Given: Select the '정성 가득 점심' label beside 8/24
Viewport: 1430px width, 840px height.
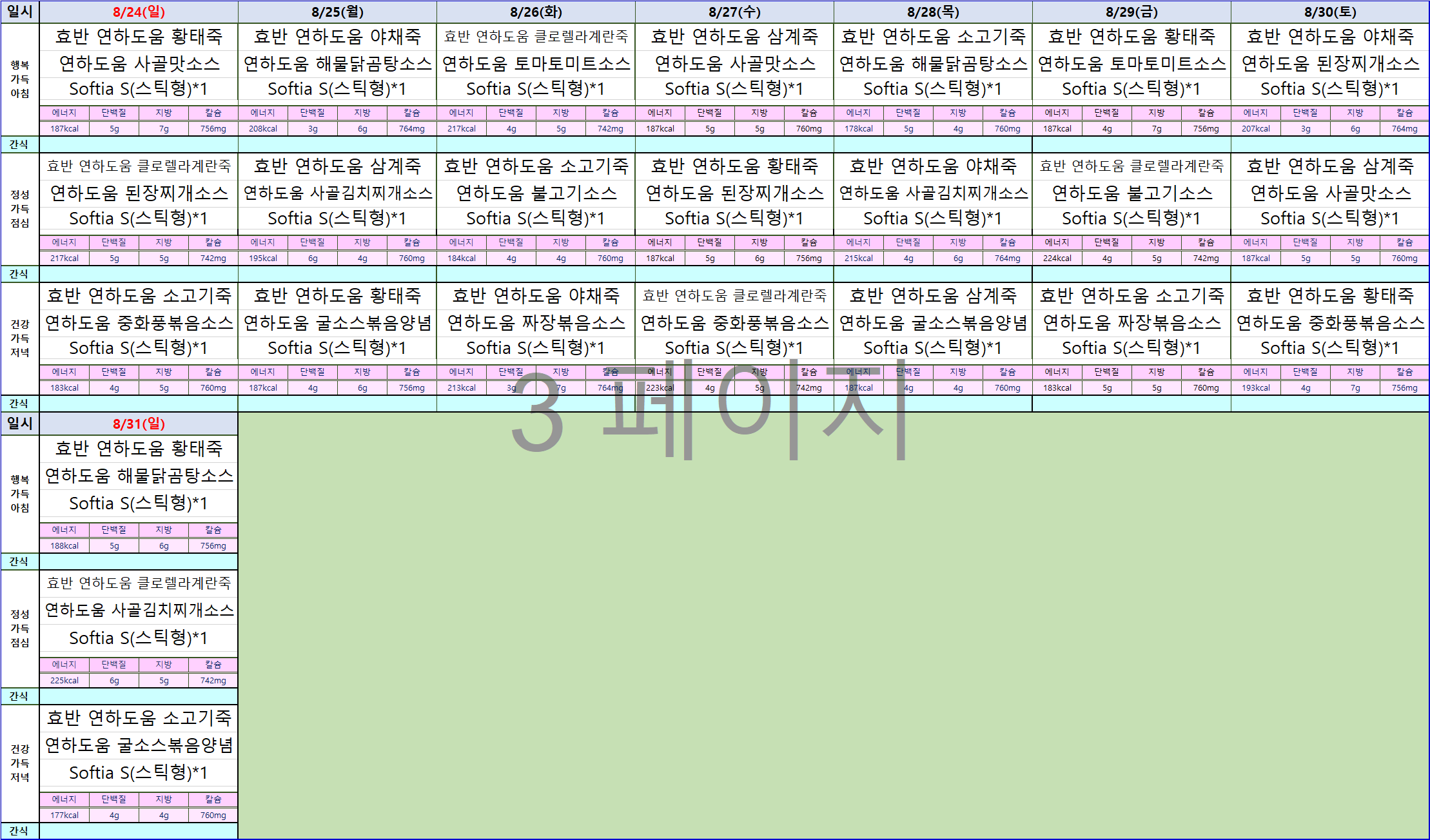Looking at the screenshot, I should click(x=20, y=209).
